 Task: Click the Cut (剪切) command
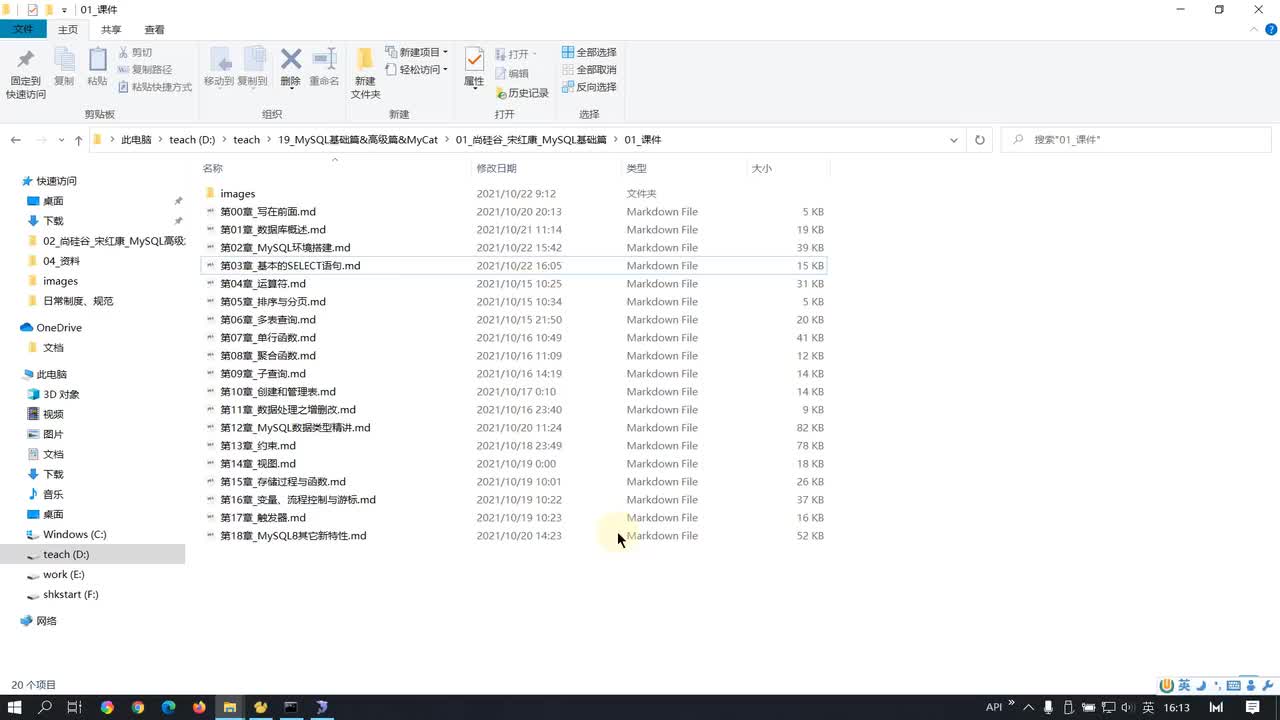click(x=135, y=52)
